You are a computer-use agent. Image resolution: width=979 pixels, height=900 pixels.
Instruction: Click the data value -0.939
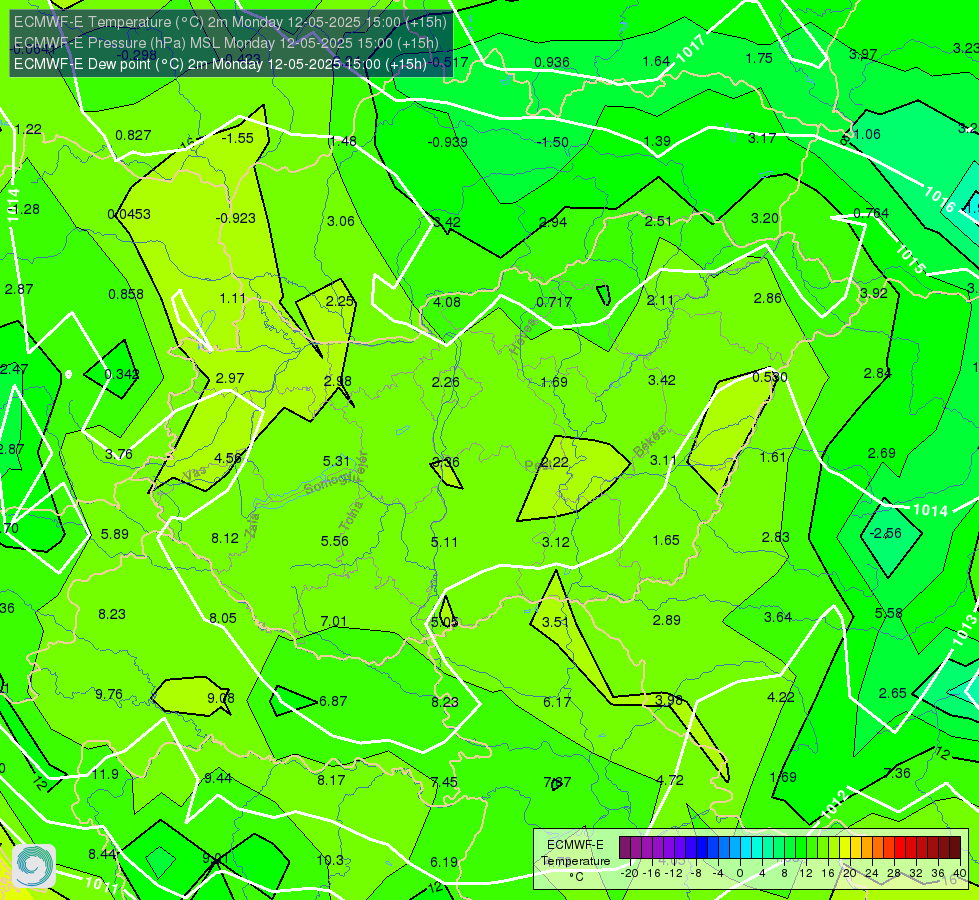[448, 142]
